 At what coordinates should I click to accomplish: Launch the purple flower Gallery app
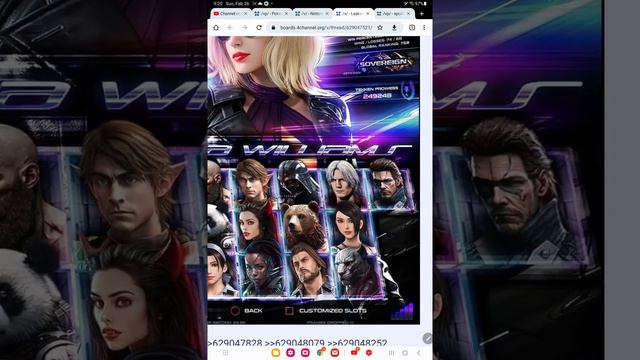(x=290, y=353)
